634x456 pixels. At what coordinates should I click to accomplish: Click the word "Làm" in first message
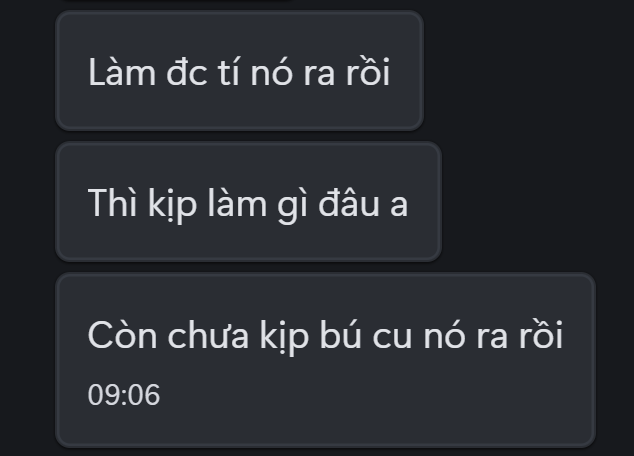122,72
